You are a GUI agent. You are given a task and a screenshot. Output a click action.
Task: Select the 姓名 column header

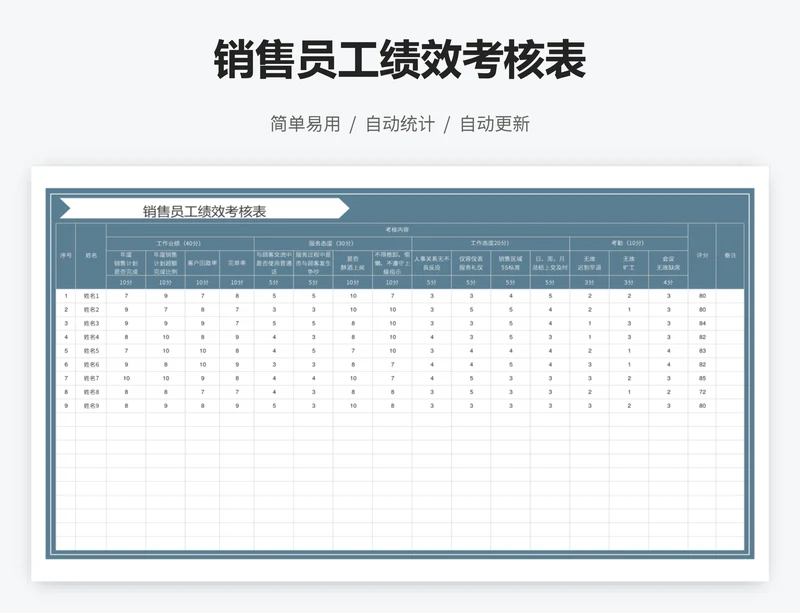tap(91, 255)
